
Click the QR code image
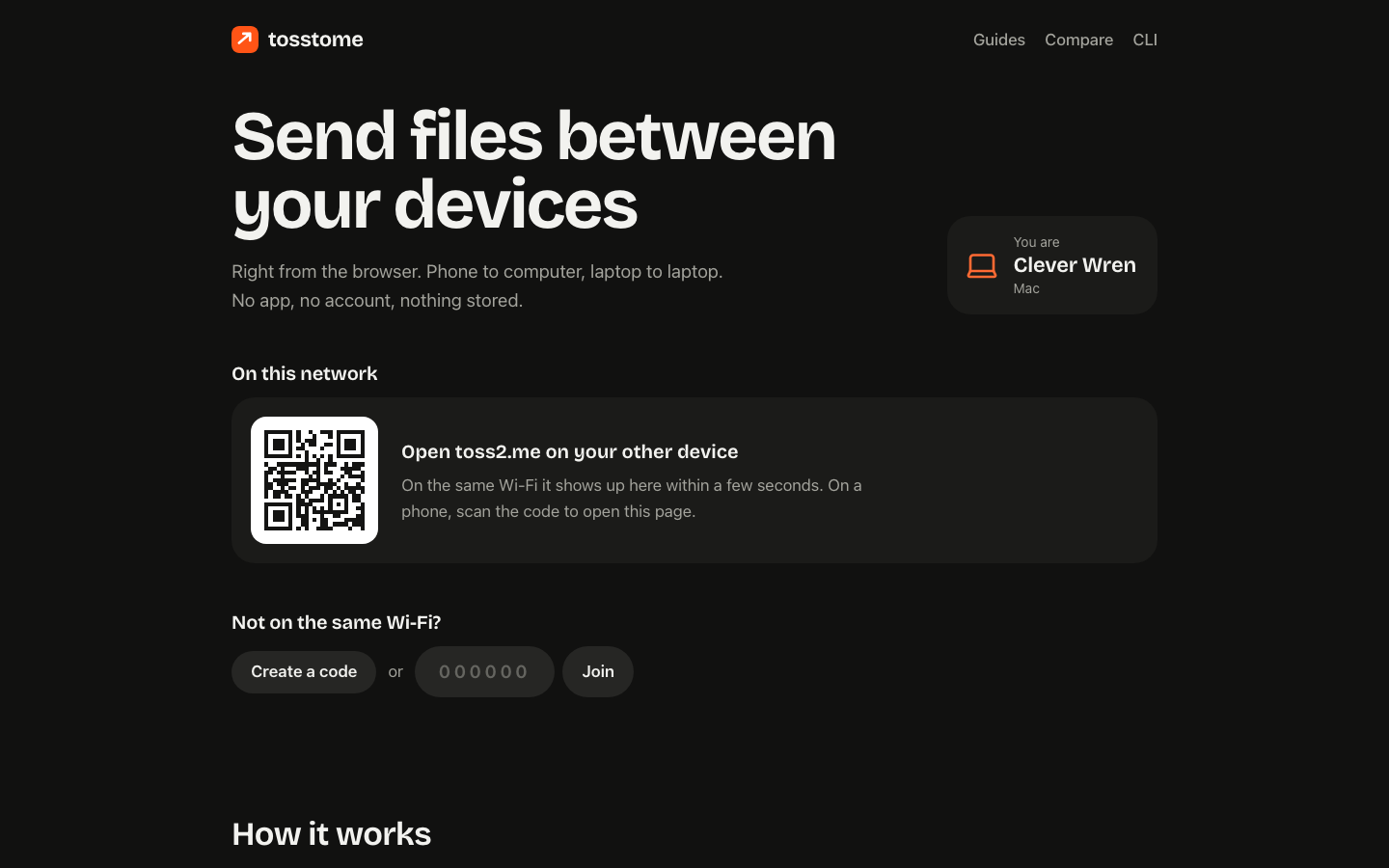pos(314,480)
